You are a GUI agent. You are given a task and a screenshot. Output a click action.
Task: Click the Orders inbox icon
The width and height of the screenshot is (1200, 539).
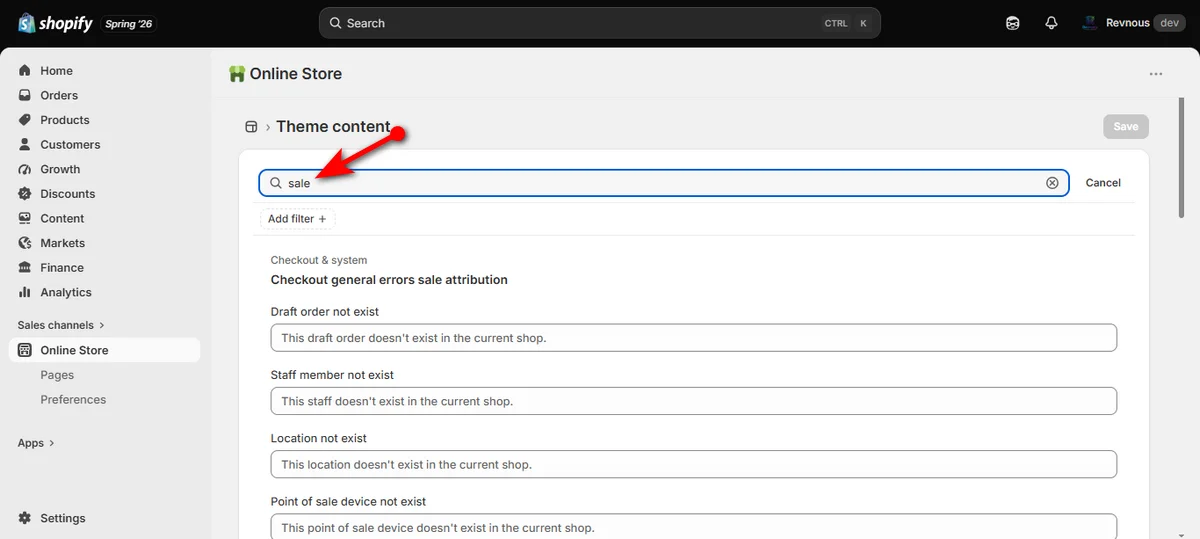(x=25, y=95)
